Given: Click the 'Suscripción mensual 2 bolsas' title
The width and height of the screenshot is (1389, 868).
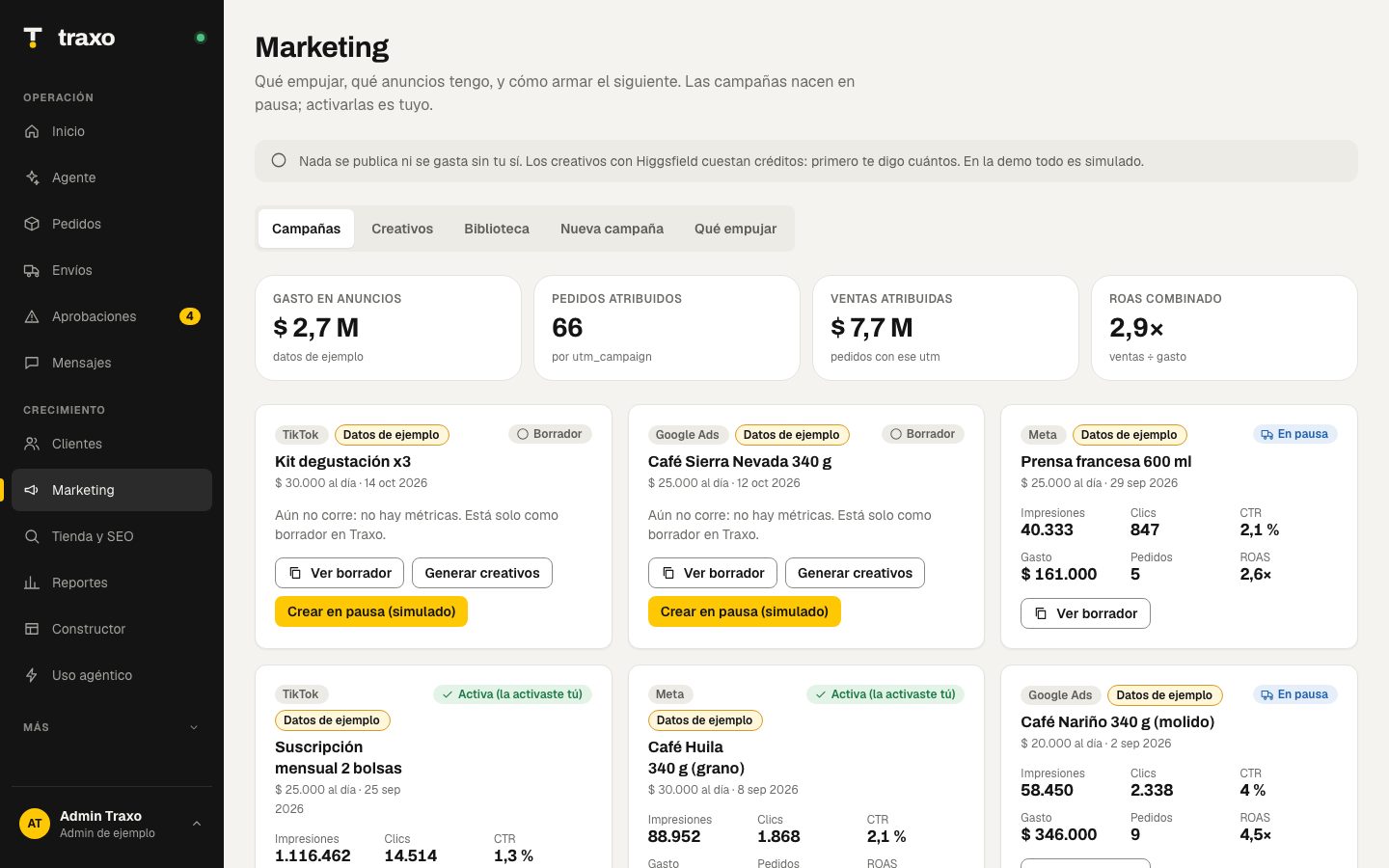Looking at the screenshot, I should [x=339, y=758].
